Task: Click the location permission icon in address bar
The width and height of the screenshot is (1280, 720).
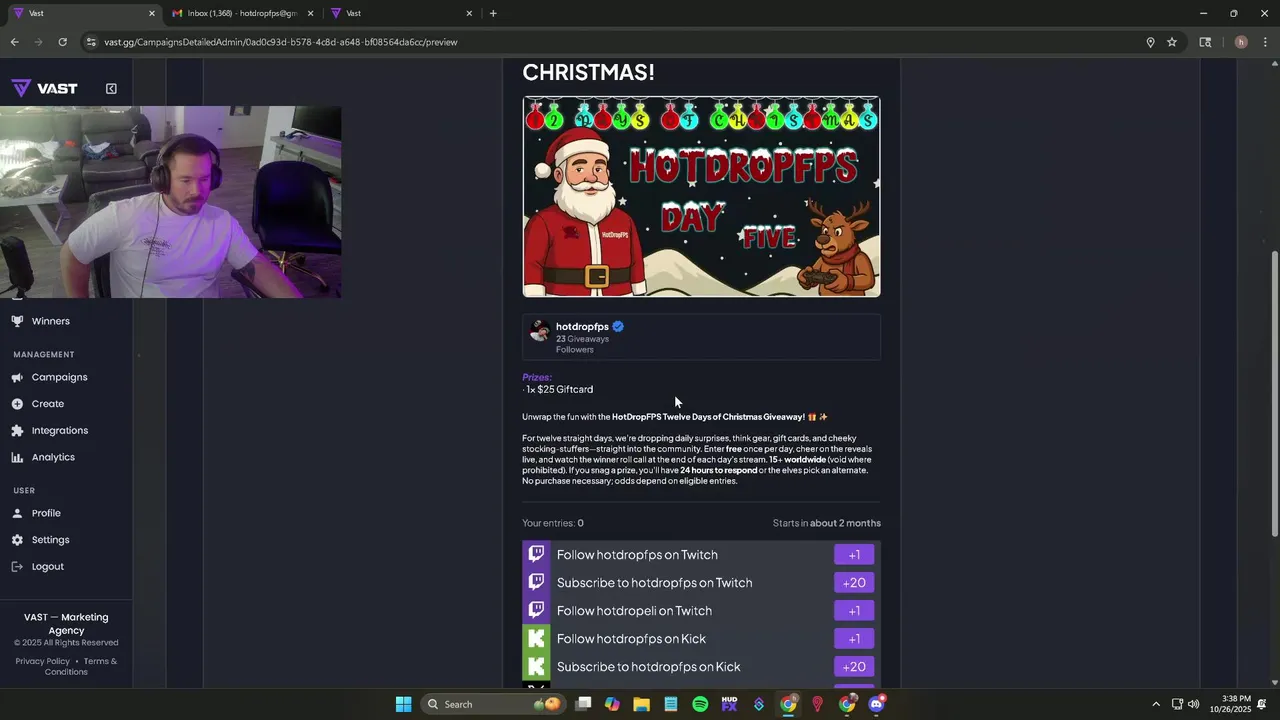Action: [1150, 42]
